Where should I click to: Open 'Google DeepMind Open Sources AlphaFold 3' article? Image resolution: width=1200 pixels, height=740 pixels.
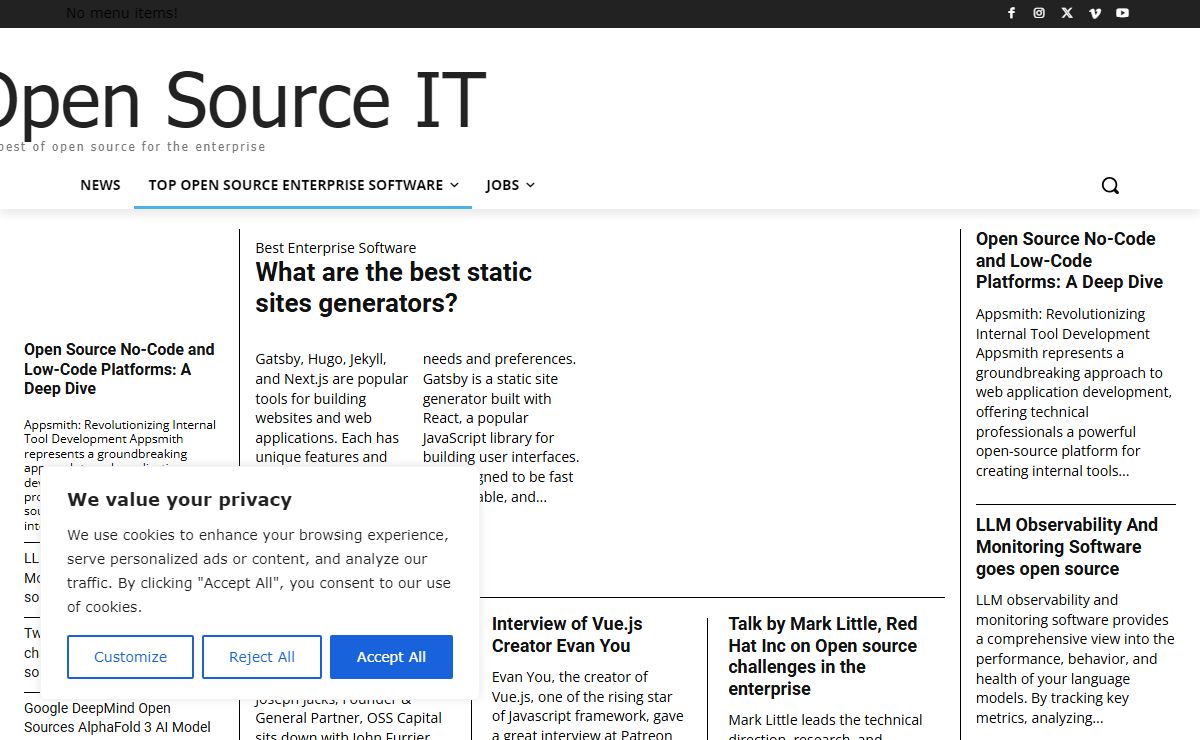coord(118,717)
